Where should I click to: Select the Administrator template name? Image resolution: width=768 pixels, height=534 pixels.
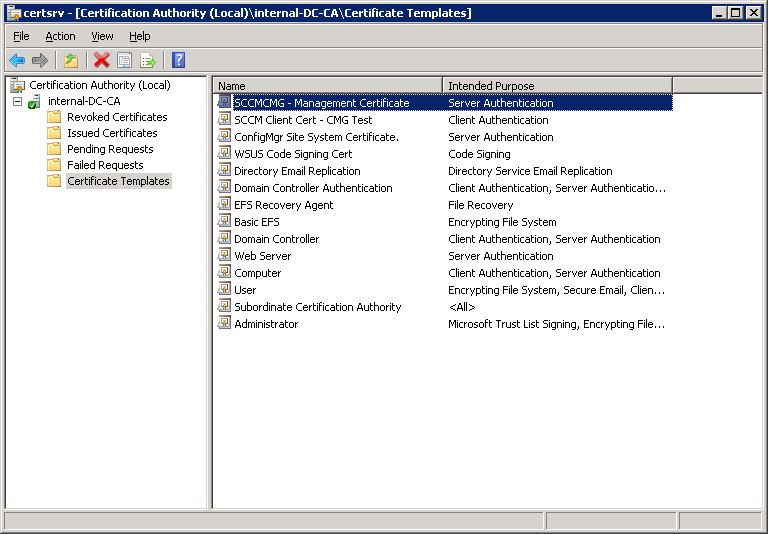click(x=266, y=324)
